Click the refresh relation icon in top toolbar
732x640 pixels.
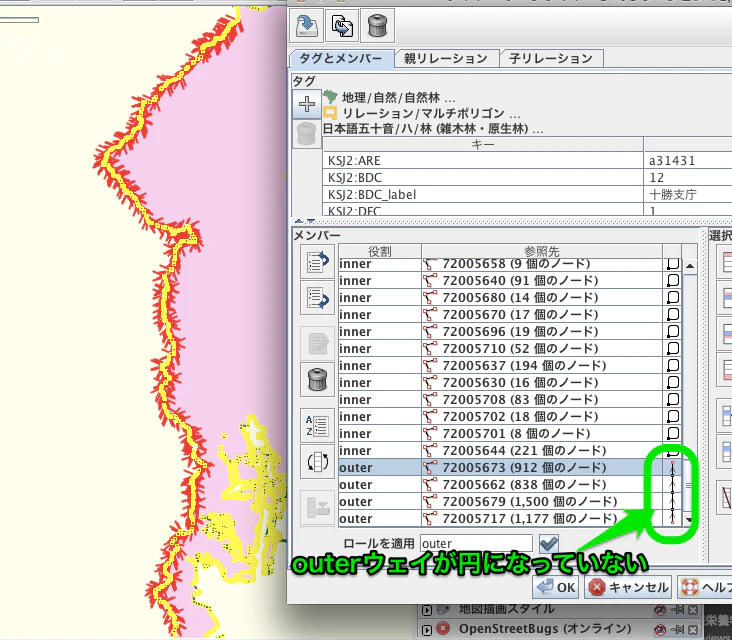coord(342,26)
